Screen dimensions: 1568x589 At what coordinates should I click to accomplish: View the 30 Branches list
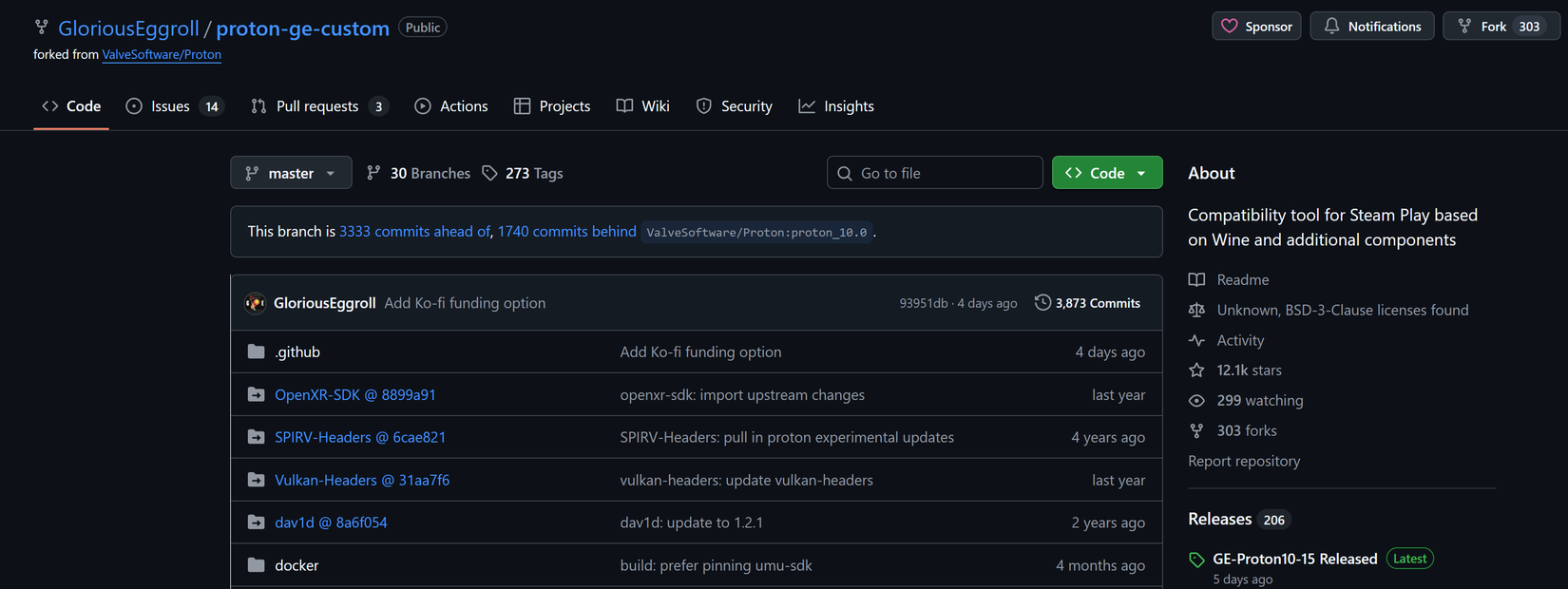pyautogui.click(x=418, y=173)
